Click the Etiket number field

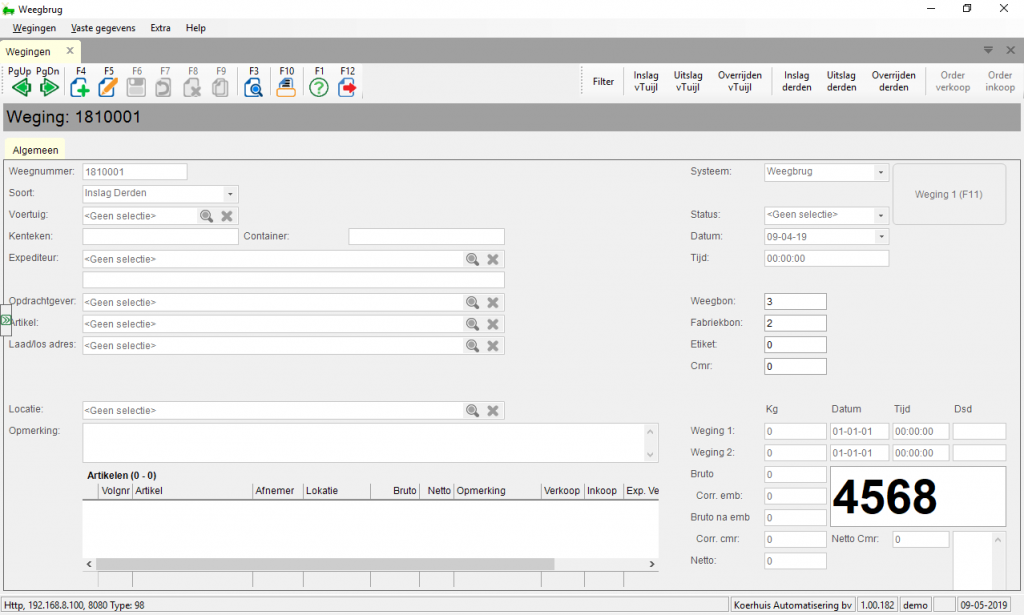point(795,345)
